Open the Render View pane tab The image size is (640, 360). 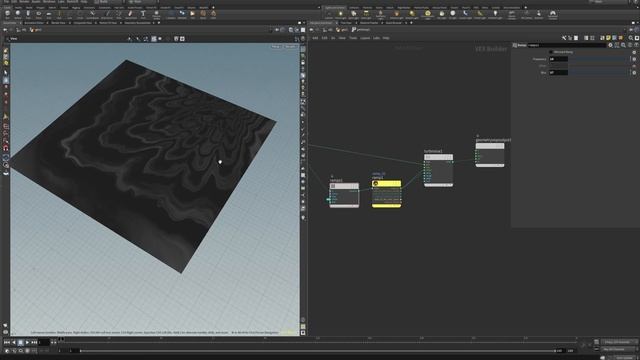coord(58,23)
